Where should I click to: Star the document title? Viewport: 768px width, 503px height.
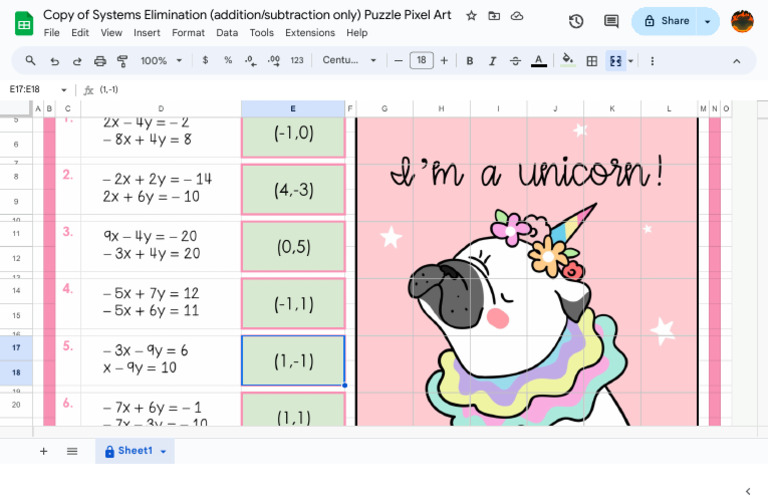[x=471, y=16]
